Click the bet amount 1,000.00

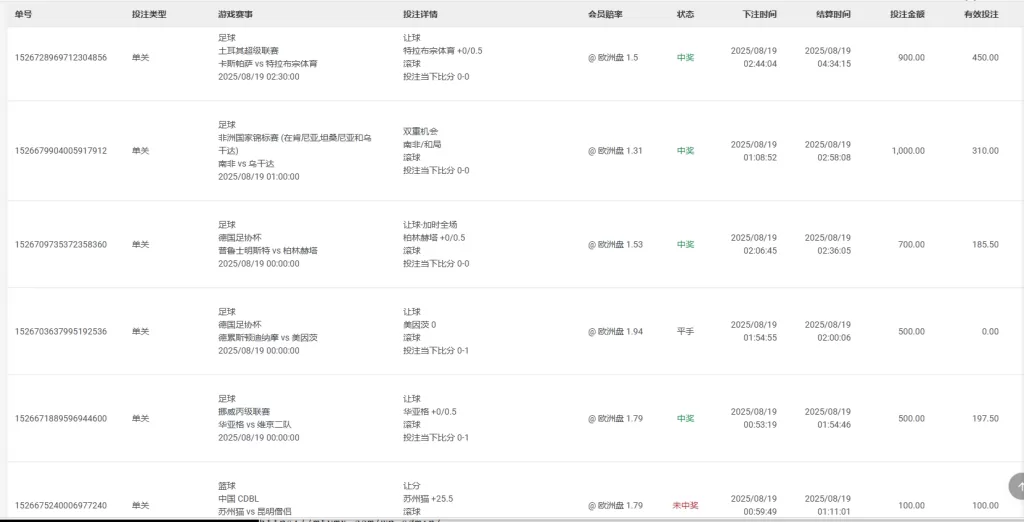coord(908,151)
